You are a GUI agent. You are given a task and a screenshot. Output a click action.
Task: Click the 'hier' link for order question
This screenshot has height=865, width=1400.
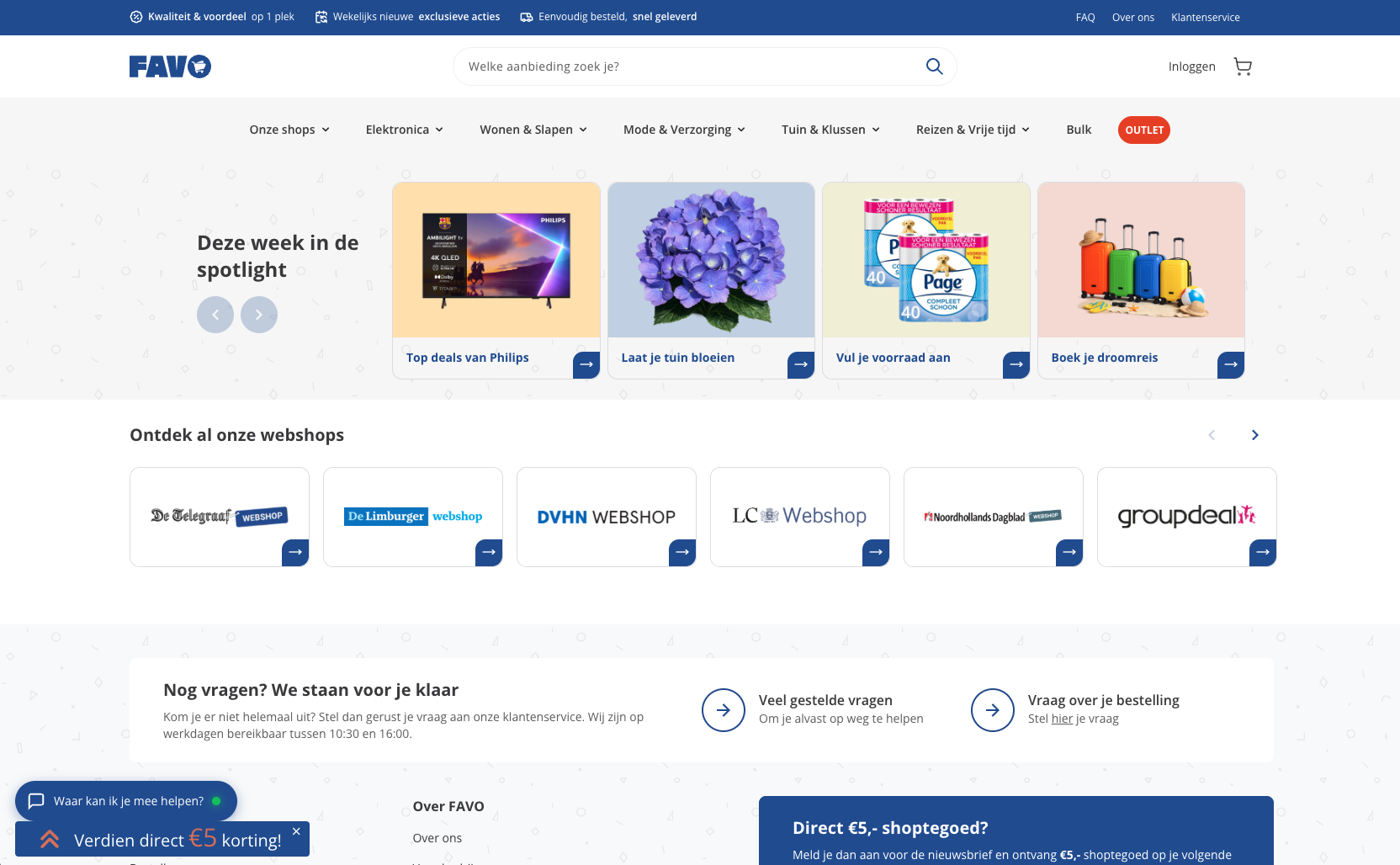1062,719
